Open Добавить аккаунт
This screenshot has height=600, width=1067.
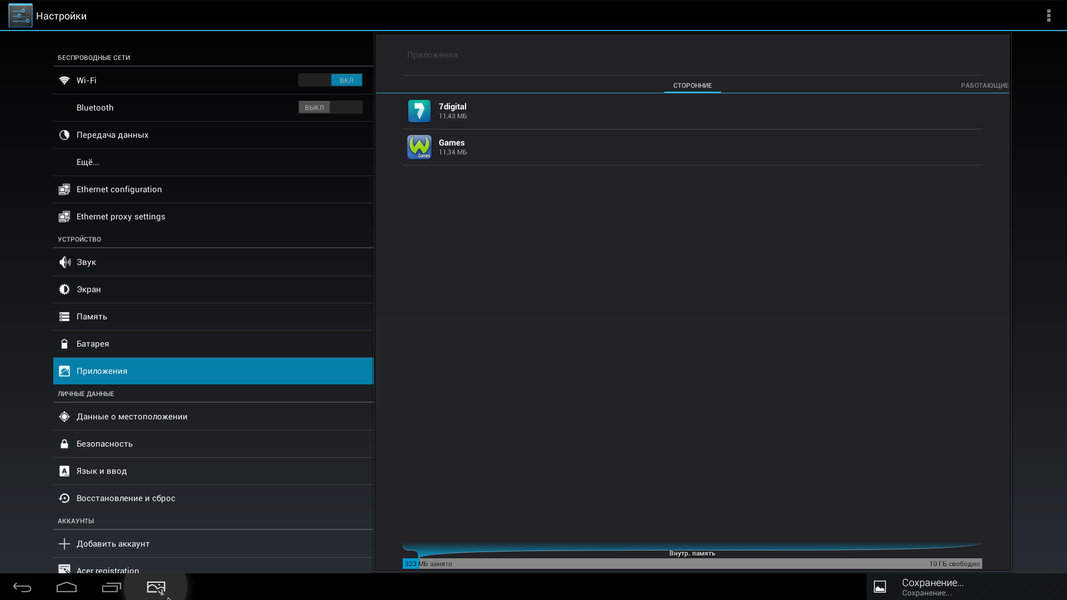(113, 544)
